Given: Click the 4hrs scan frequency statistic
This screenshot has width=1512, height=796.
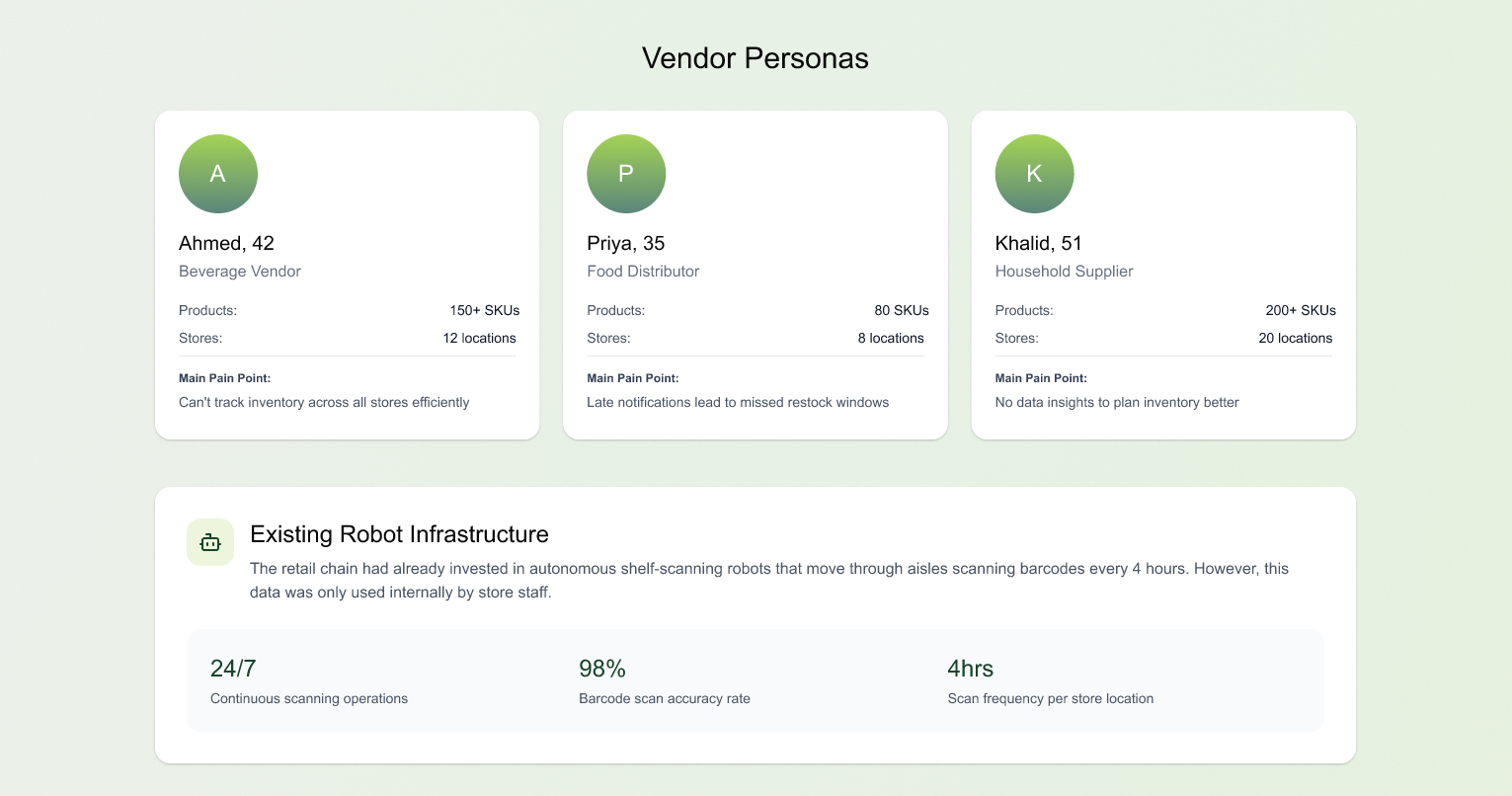Looking at the screenshot, I should 970,669.
